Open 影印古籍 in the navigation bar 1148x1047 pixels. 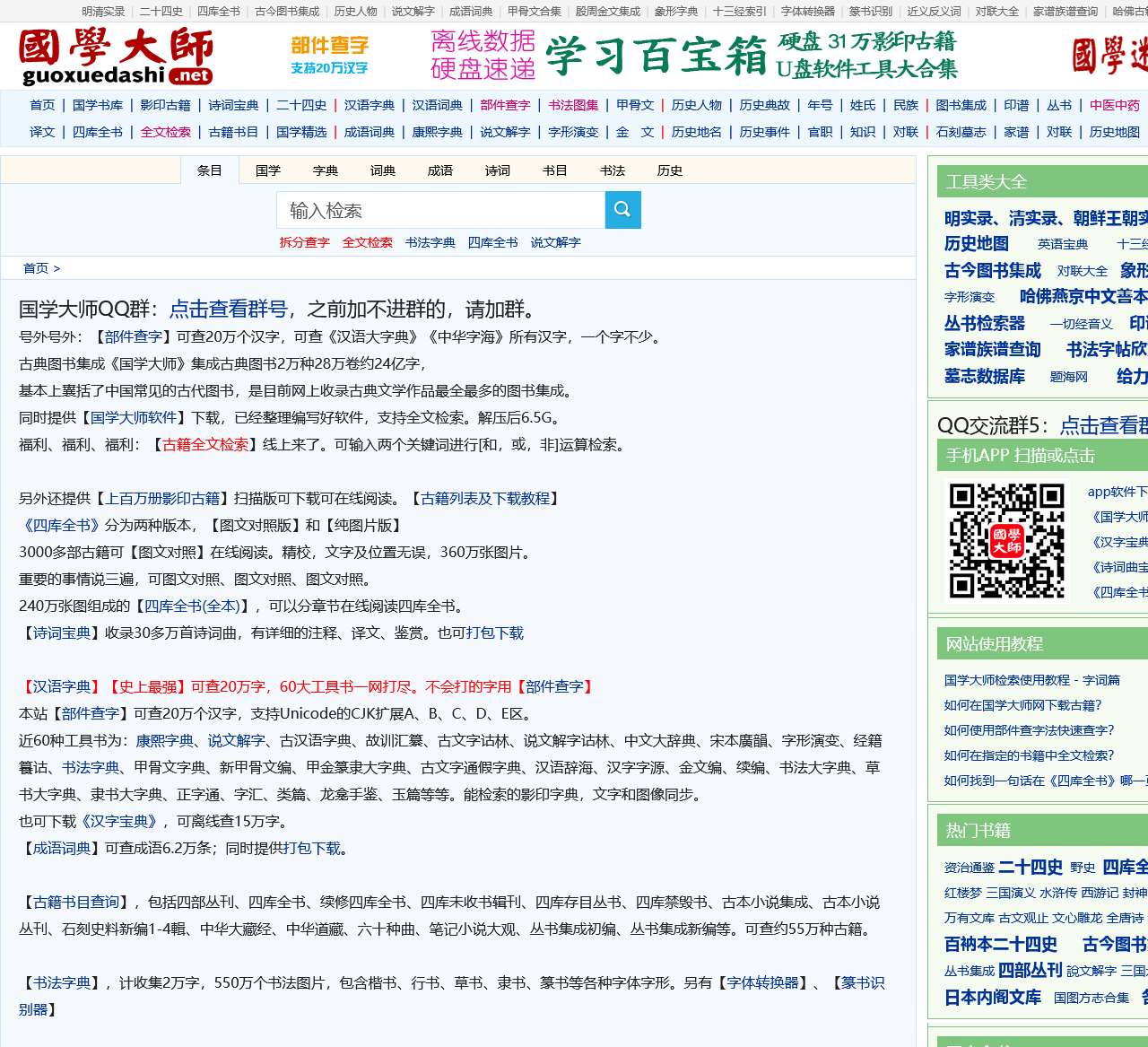[166, 105]
